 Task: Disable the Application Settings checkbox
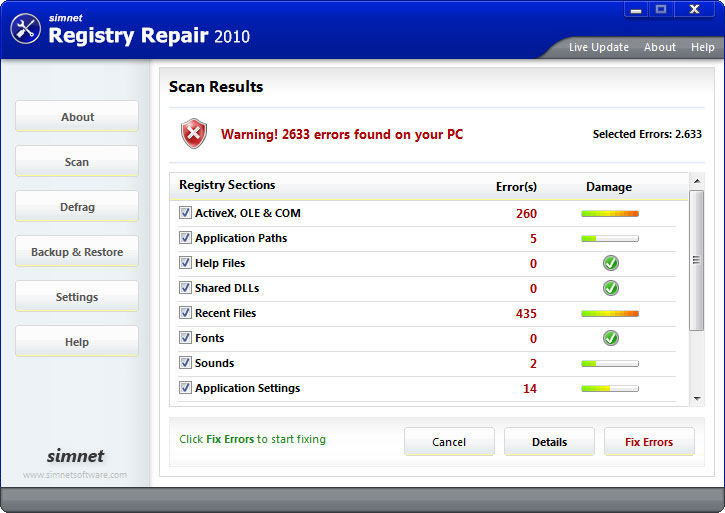(x=185, y=388)
